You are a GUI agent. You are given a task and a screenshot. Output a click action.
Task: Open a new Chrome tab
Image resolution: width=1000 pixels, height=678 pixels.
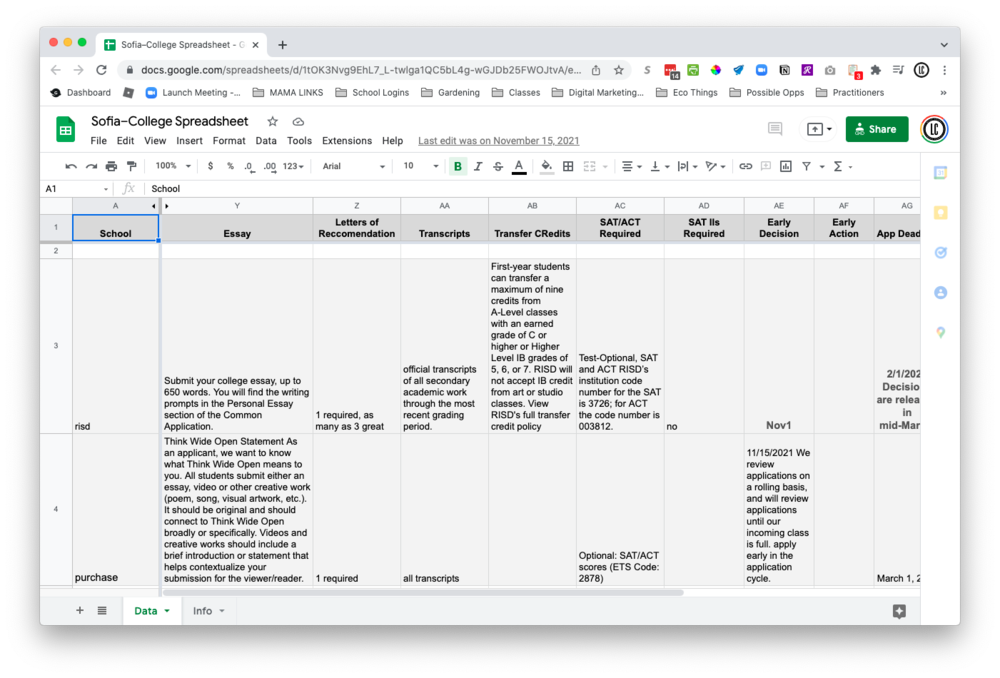283,45
